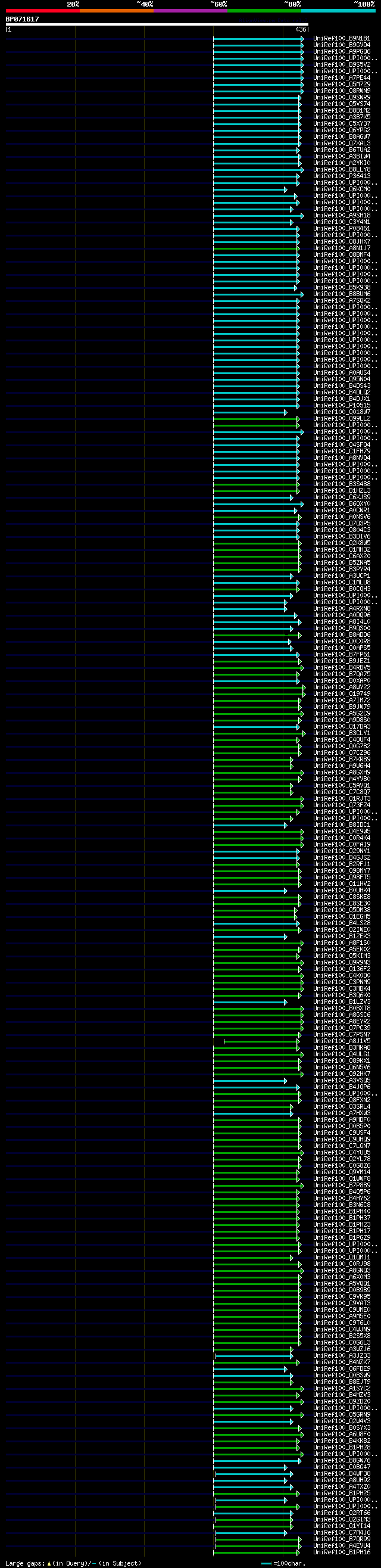
Task: Select the UniRef100_B8IDC1 hit
Action: [x=342, y=825]
